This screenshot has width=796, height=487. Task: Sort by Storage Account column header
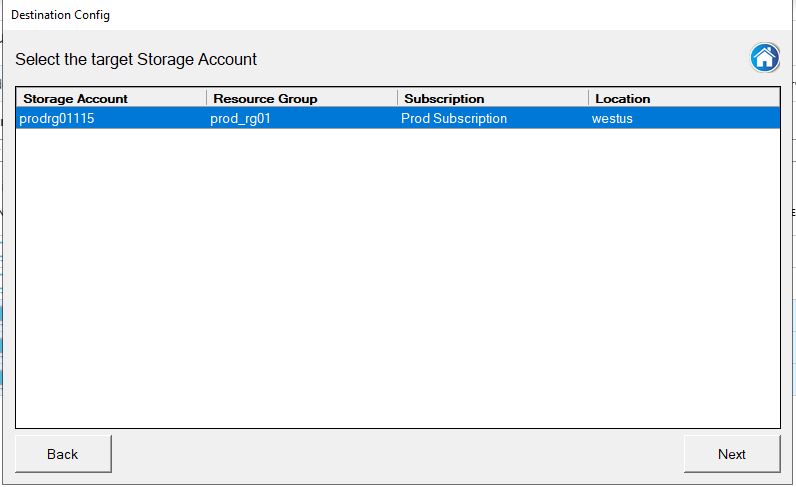(111, 98)
